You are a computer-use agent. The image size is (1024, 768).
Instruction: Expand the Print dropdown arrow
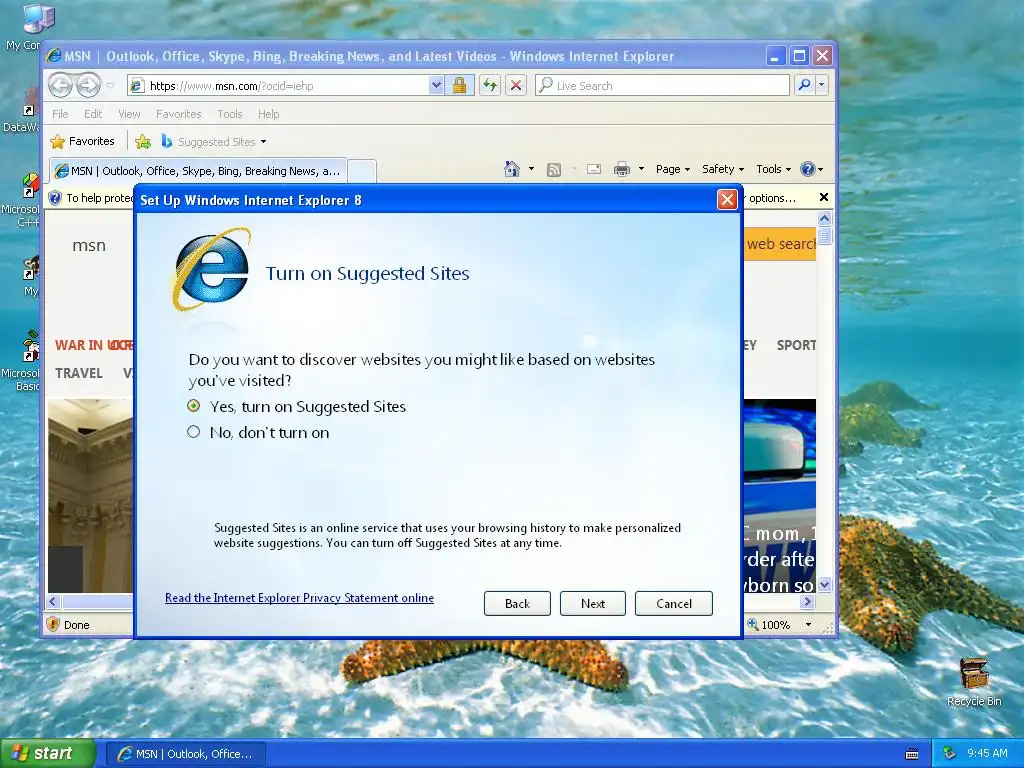641,169
